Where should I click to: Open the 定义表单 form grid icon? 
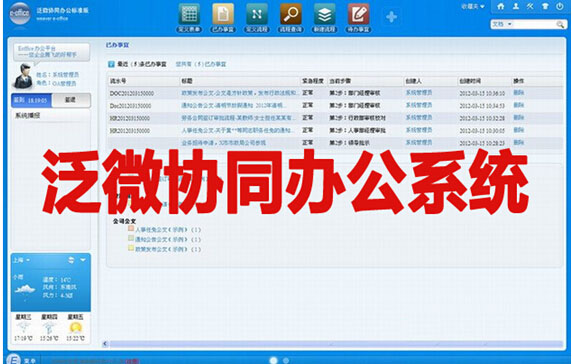pyautogui.click(x=189, y=15)
